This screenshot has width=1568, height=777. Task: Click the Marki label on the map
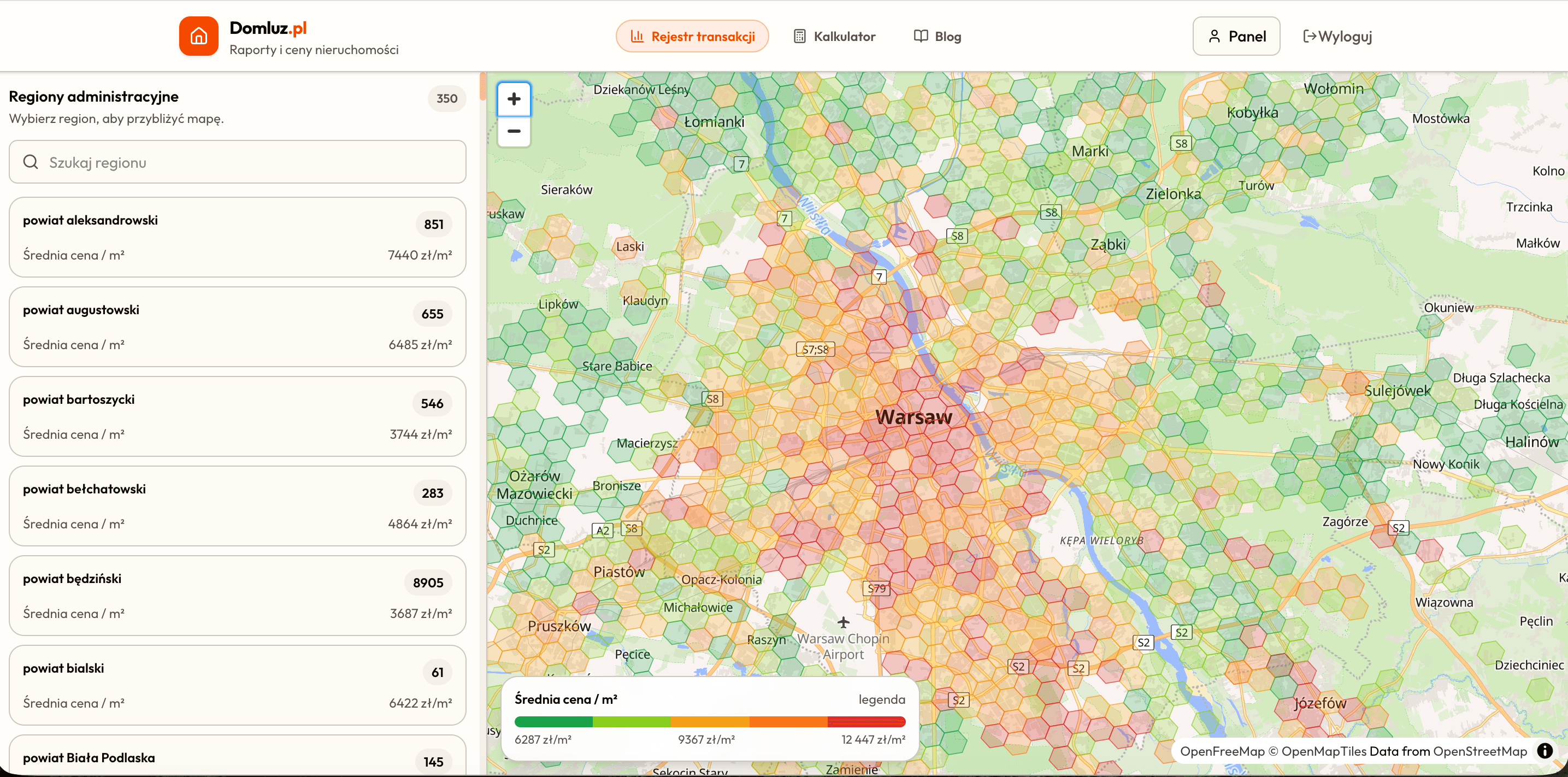pyautogui.click(x=1090, y=151)
